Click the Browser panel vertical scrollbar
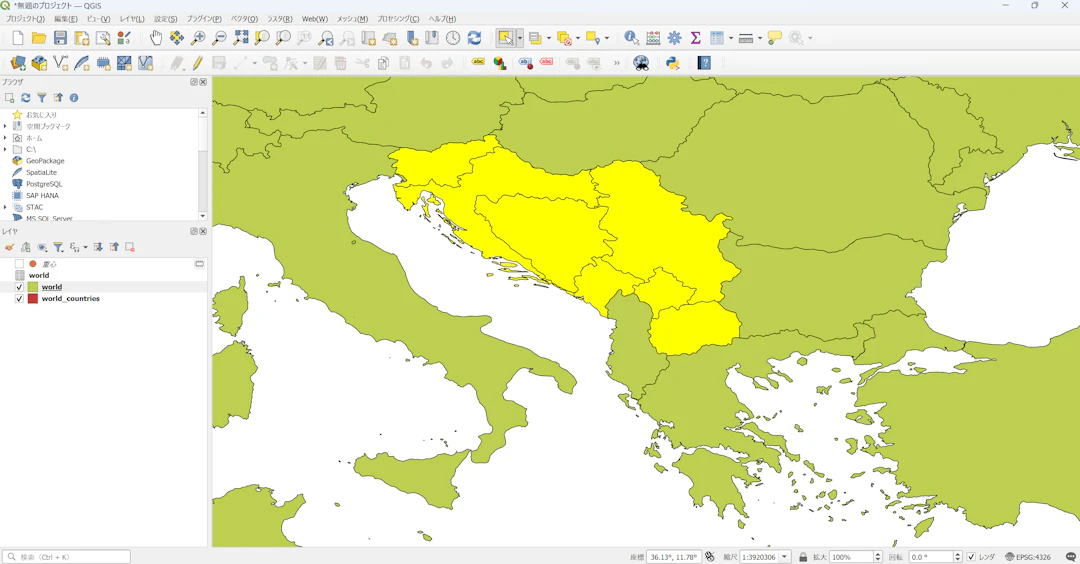The width and height of the screenshot is (1080, 564). pos(202,164)
